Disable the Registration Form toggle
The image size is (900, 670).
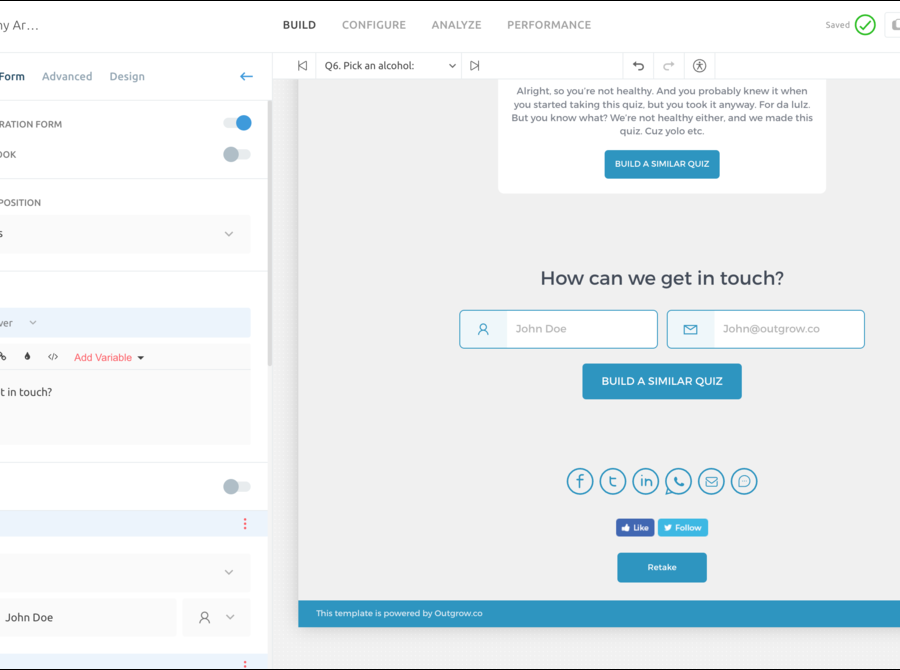[x=237, y=123]
